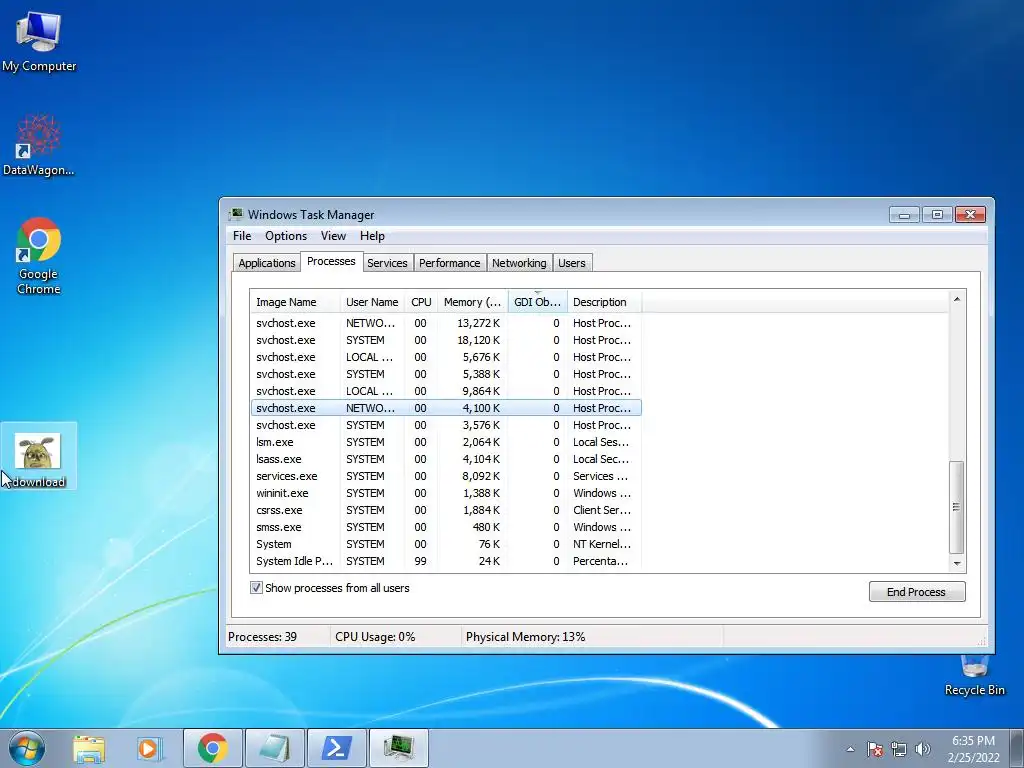Screen dimensions: 1024x768
Task: Open Windows Explorer from the taskbar
Action: point(88,749)
